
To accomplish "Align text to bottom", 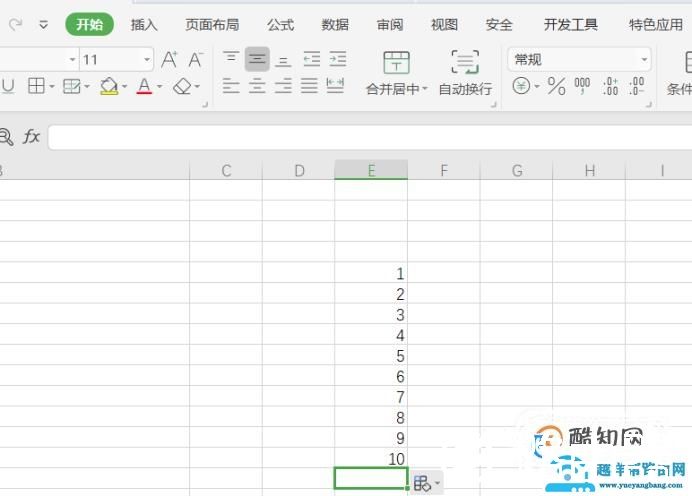I will click(x=283, y=60).
